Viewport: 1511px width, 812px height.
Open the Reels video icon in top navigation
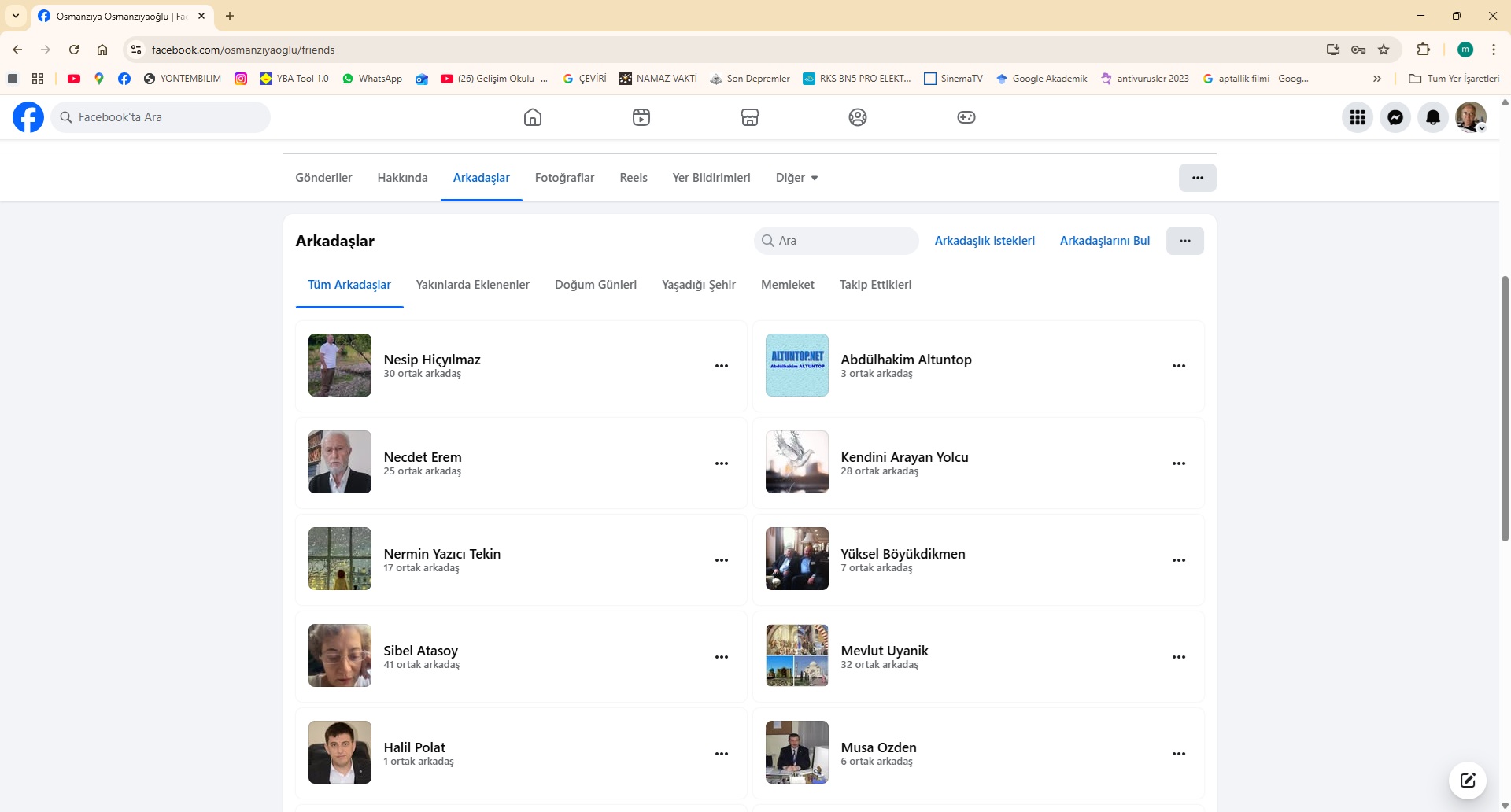(641, 117)
